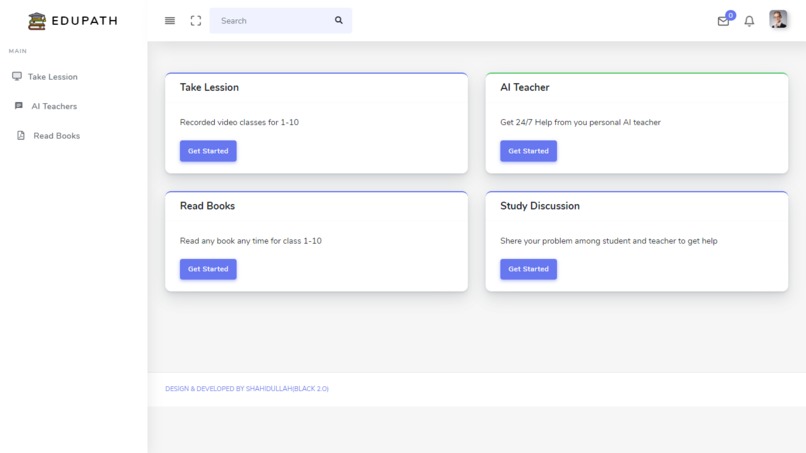Click Get Started in Study Discussion card
Viewport: 806px width, 453px height.
[x=528, y=269]
